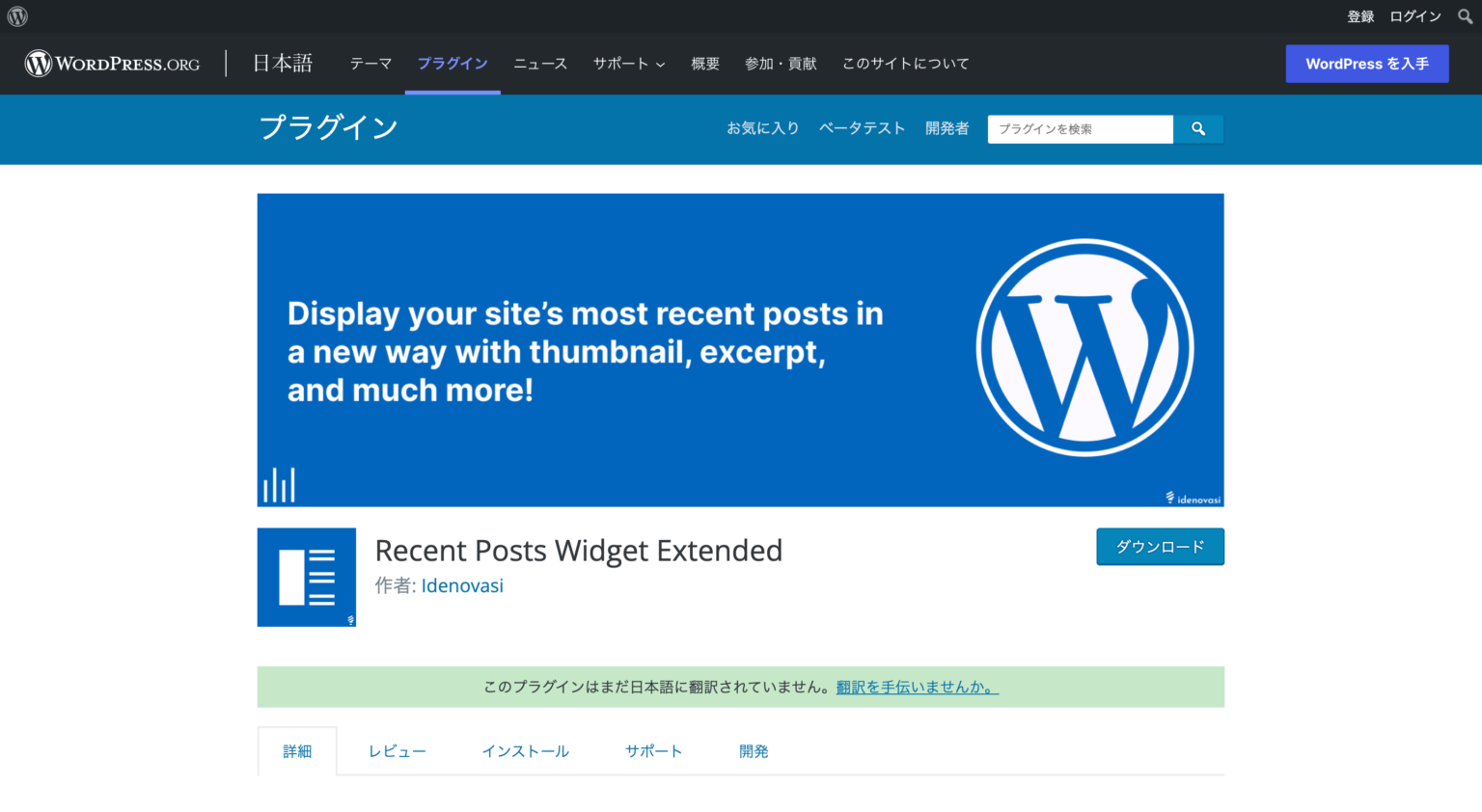Click the WordPress circle logo inside the banner
The height and width of the screenshot is (812, 1482).
tap(1084, 346)
